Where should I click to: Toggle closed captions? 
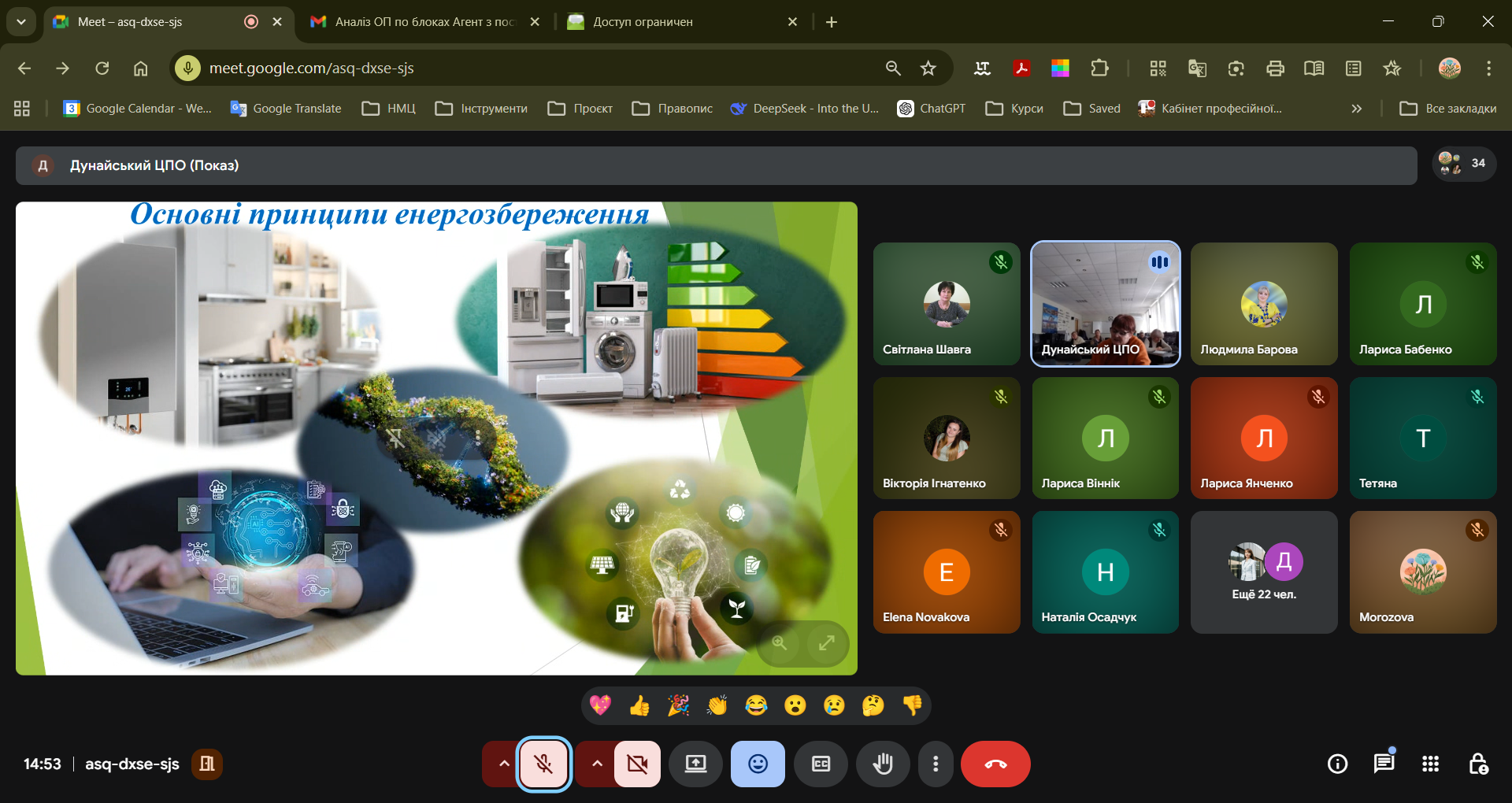pyautogui.click(x=821, y=764)
